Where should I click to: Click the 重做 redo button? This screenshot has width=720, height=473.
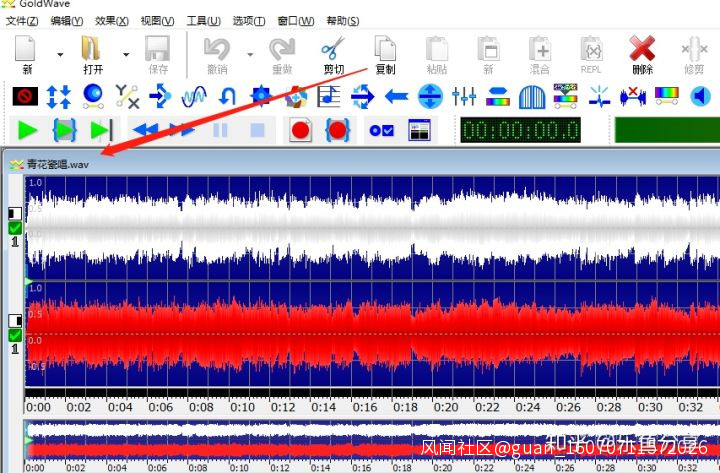coord(282,55)
